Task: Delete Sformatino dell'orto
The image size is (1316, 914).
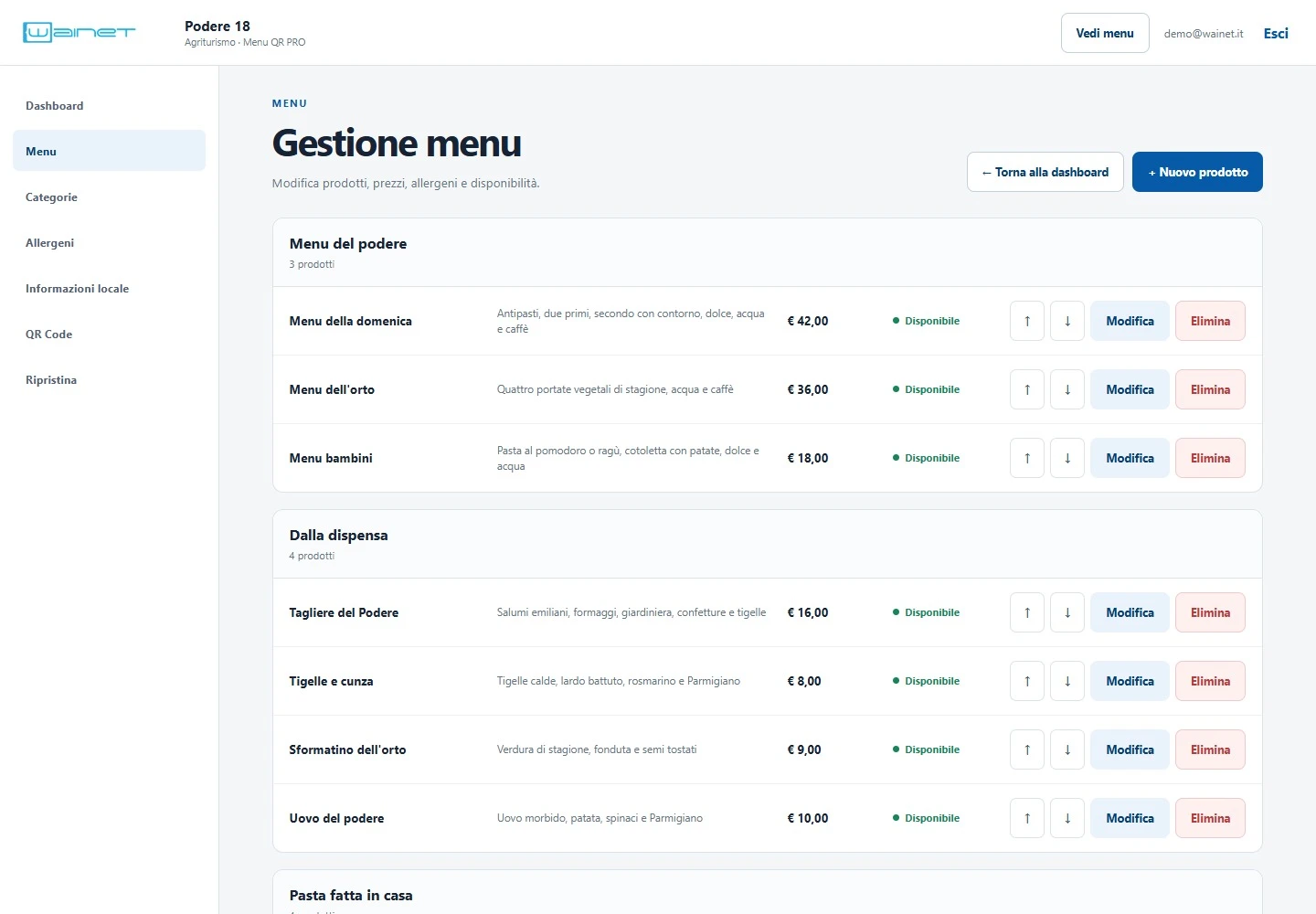Action: pos(1210,749)
